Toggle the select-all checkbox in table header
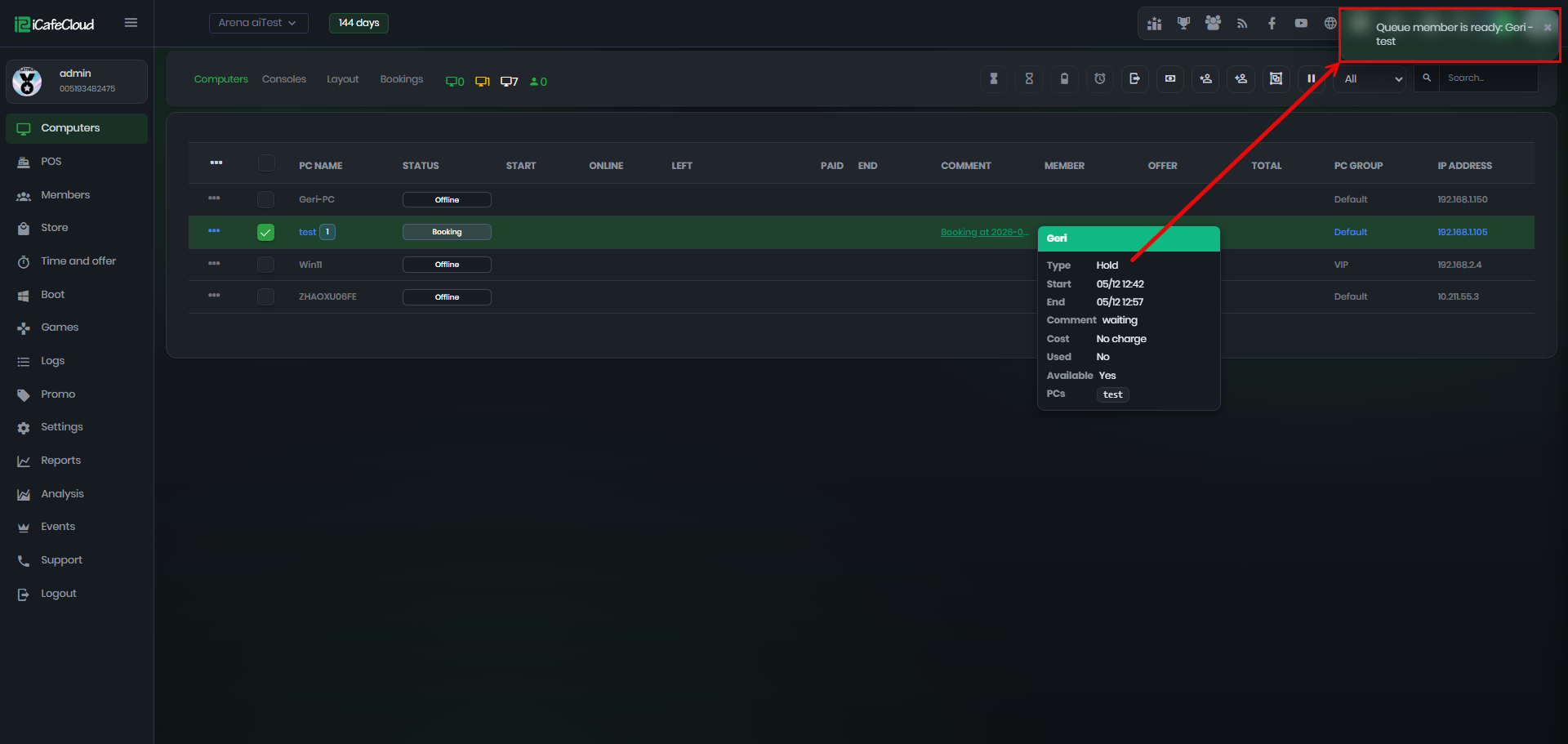This screenshot has width=1568, height=744. 266,163
